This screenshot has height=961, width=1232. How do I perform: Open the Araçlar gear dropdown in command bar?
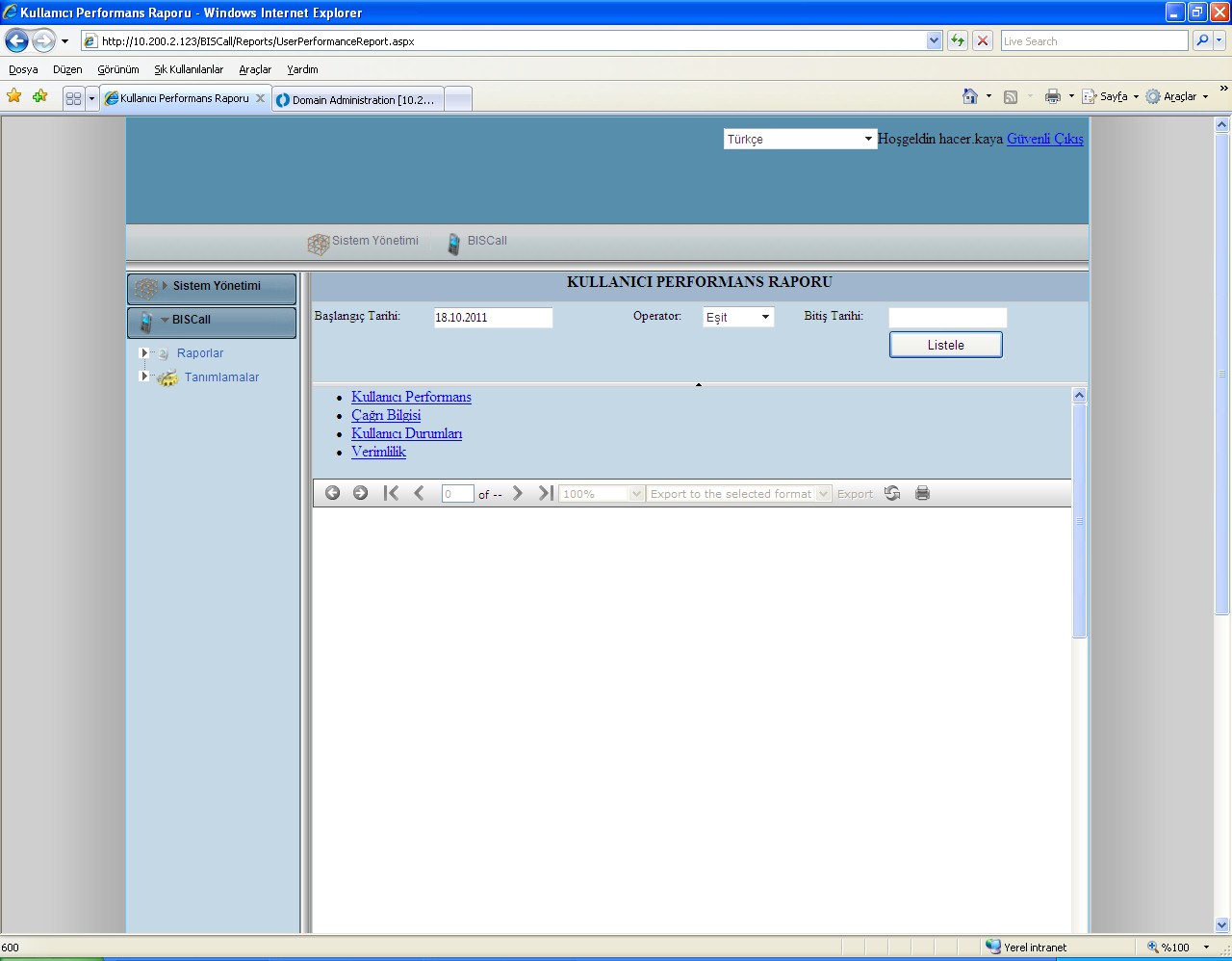pyautogui.click(x=1176, y=96)
